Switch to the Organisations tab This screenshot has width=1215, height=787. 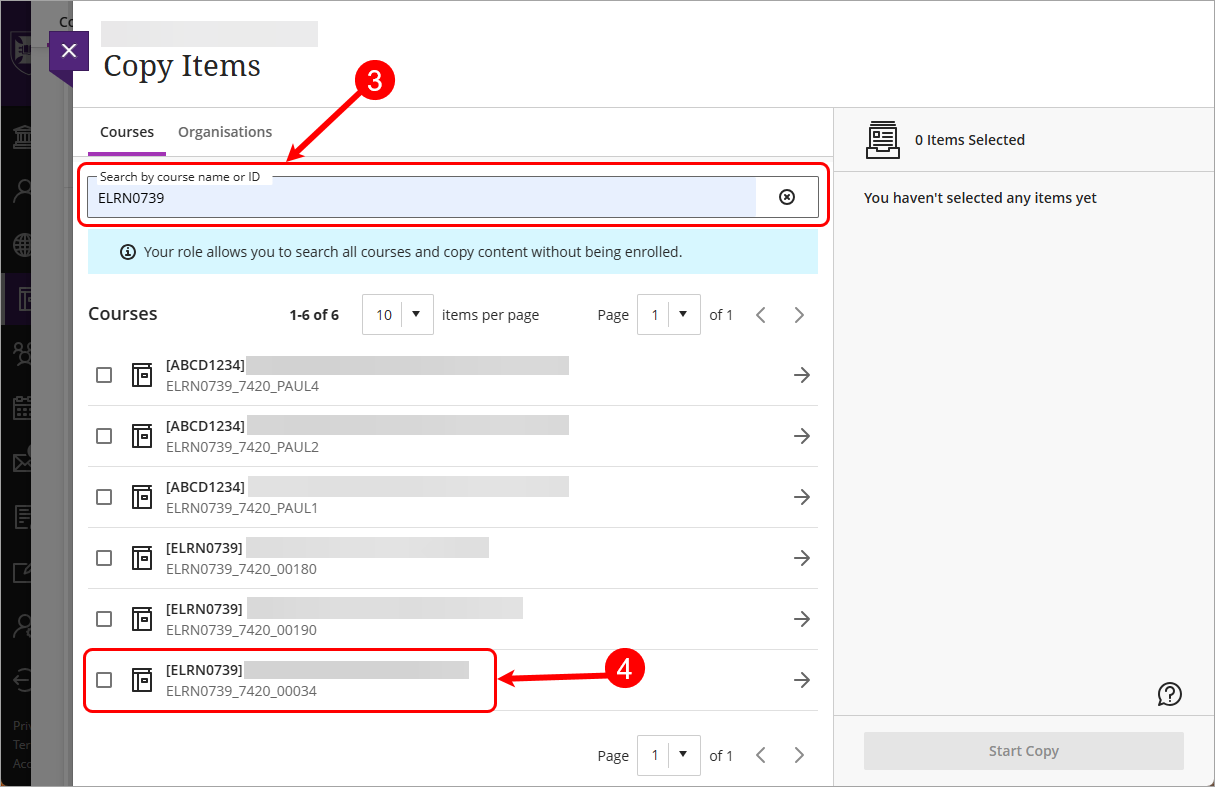(x=225, y=132)
